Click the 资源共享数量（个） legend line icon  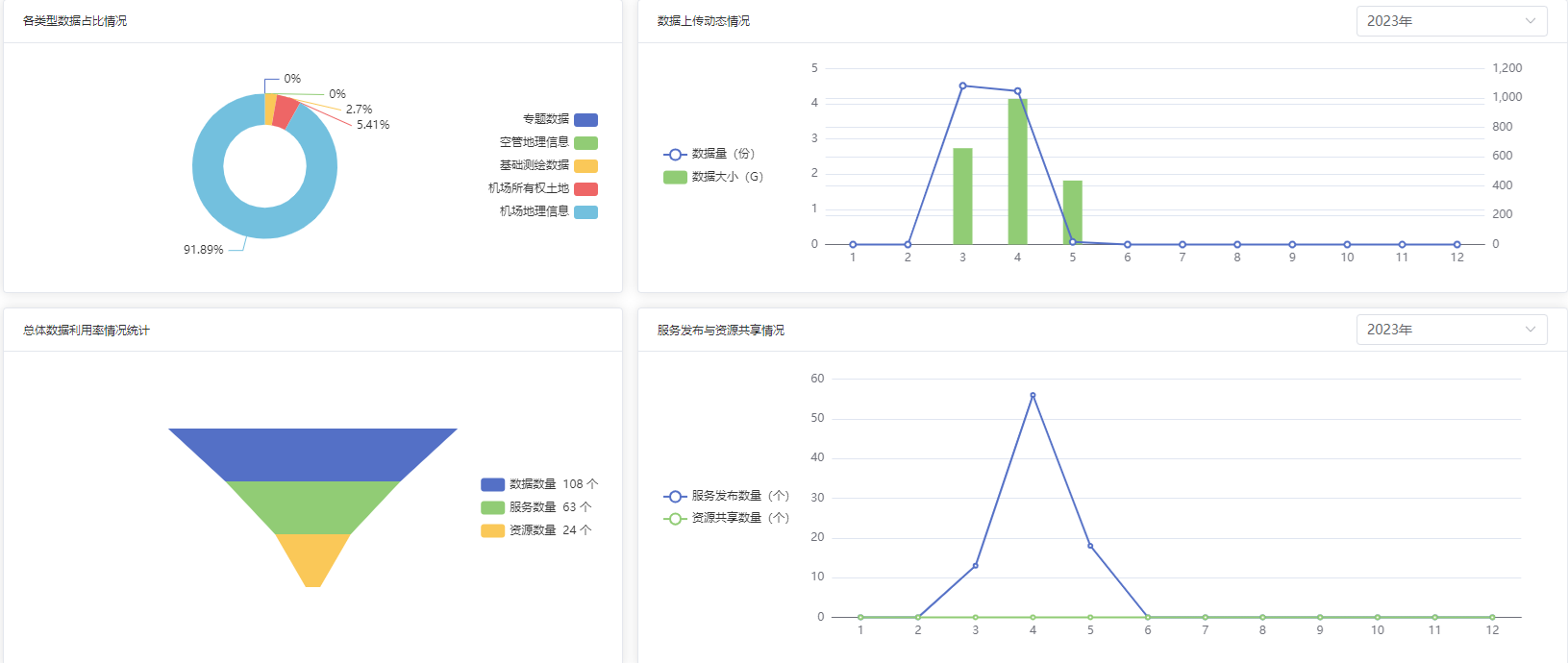[675, 519]
